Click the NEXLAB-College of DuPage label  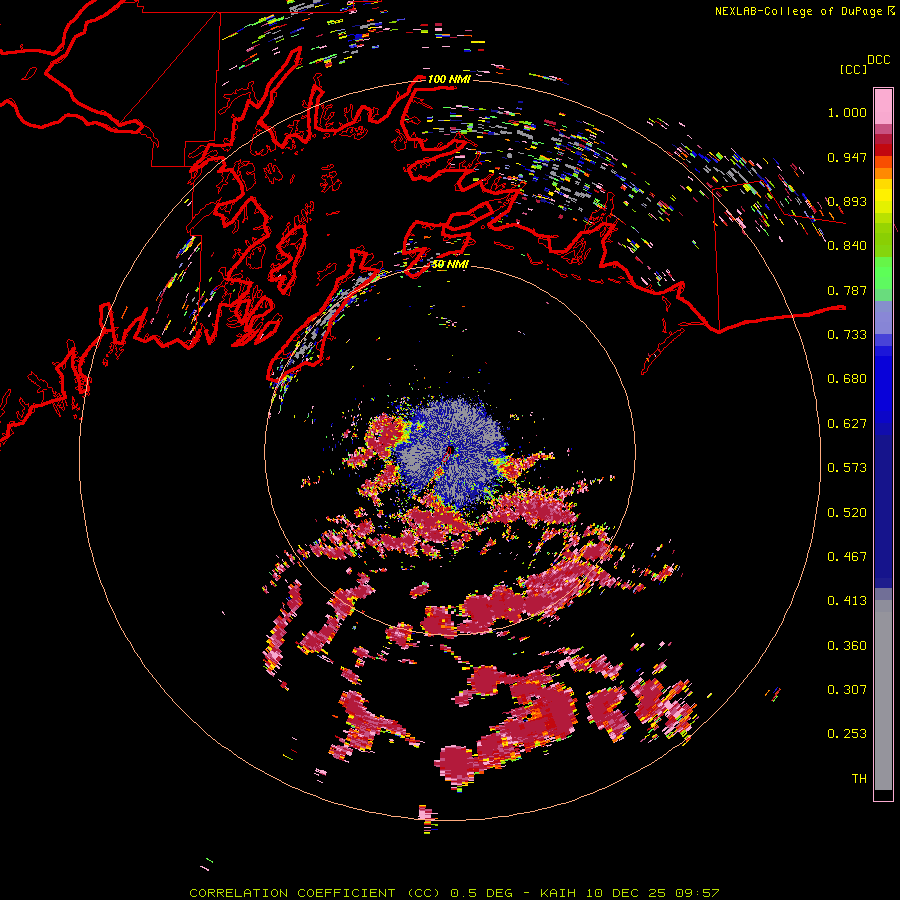[798, 11]
